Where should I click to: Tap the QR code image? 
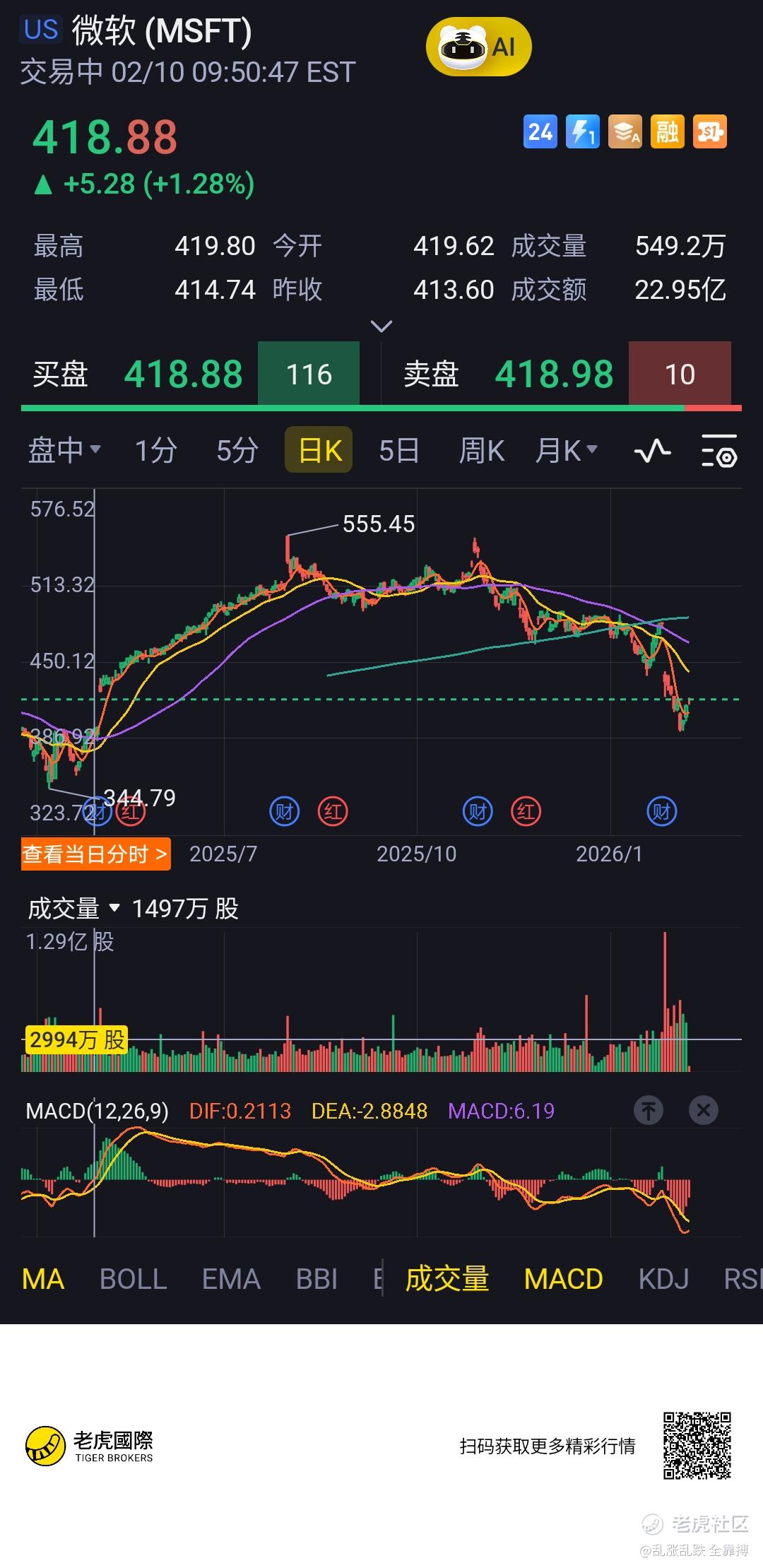tap(697, 1446)
